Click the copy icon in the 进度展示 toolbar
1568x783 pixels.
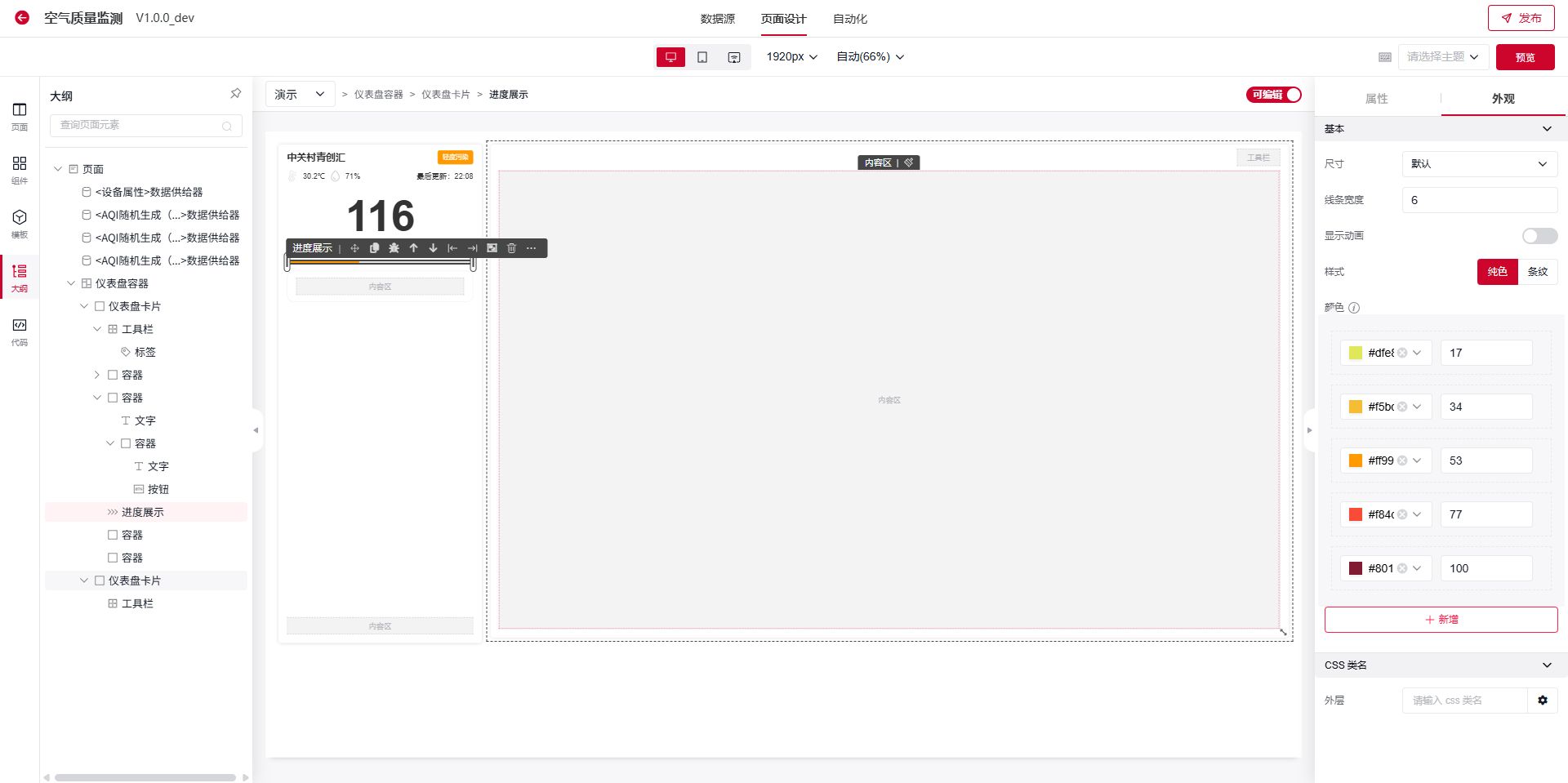[374, 248]
